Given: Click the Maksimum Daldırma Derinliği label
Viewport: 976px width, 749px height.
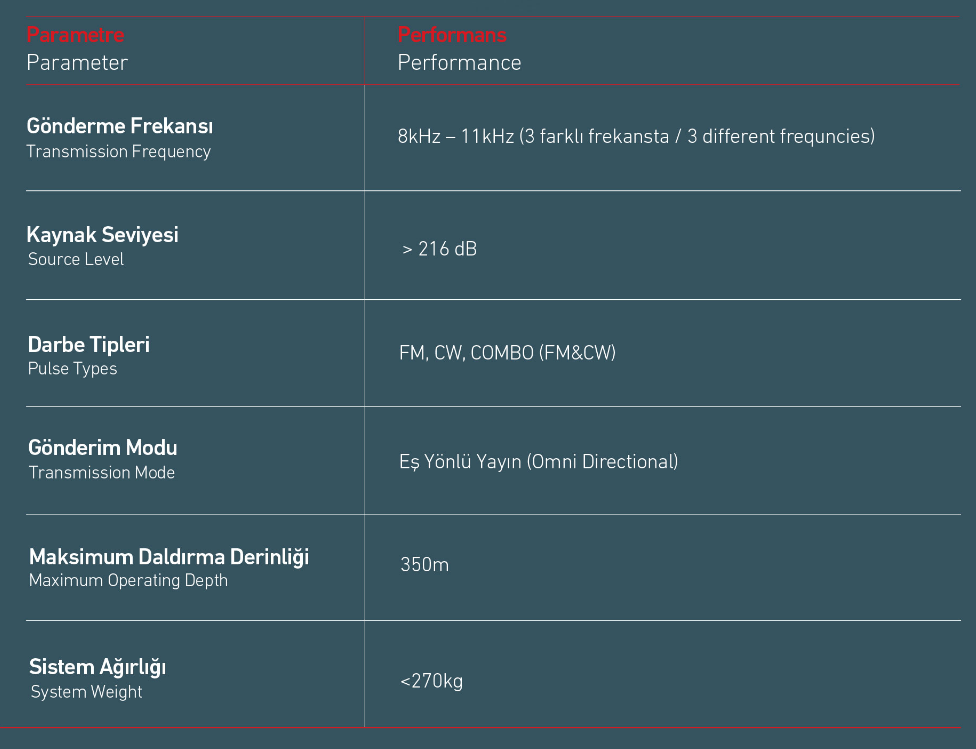Looking at the screenshot, I should [168, 557].
